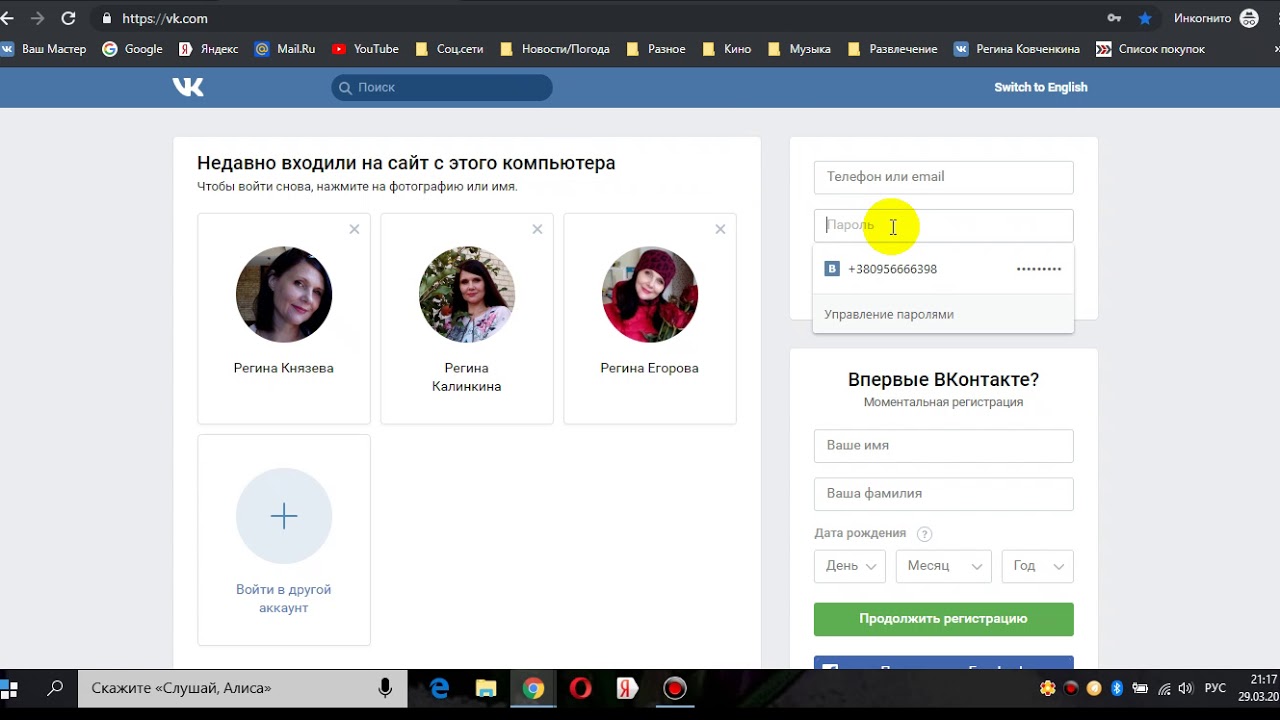Click Войти в другой аккаунт link
The image size is (1280, 720).
click(x=284, y=598)
